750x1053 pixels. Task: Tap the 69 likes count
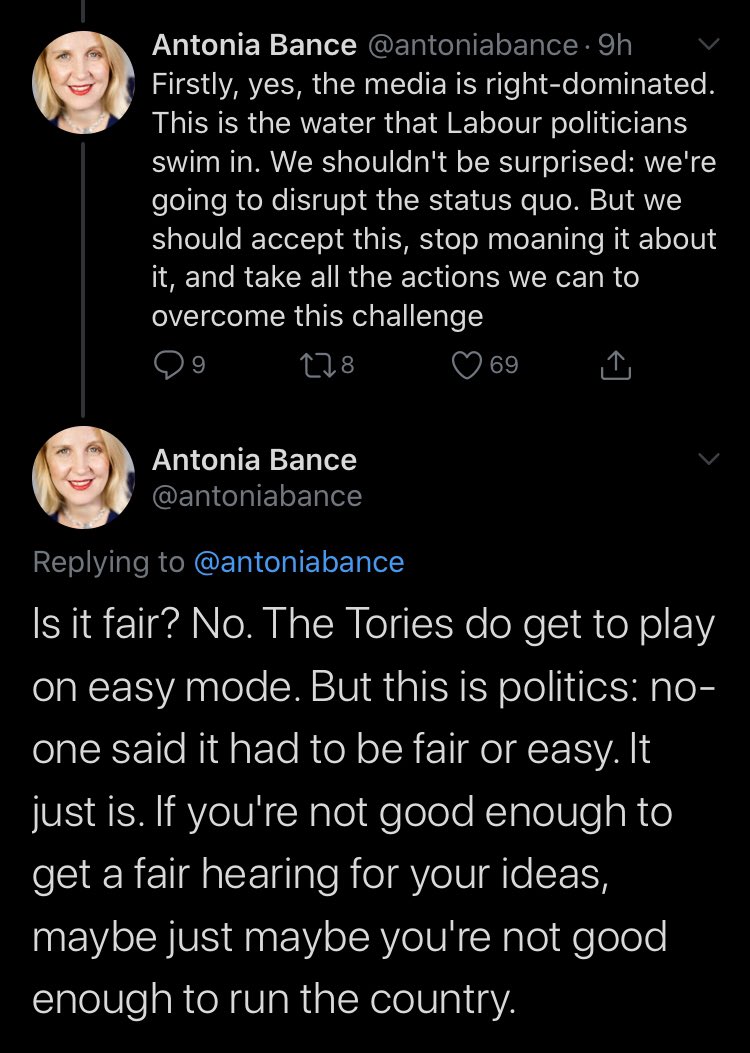(x=504, y=365)
